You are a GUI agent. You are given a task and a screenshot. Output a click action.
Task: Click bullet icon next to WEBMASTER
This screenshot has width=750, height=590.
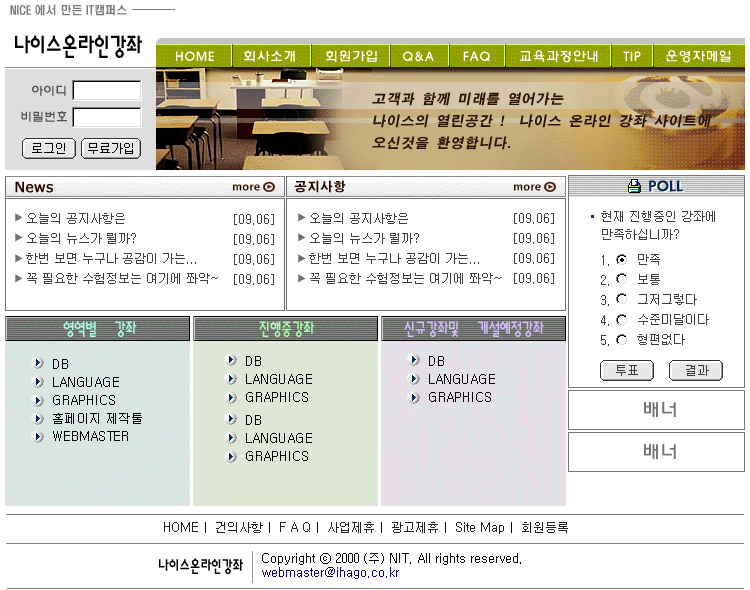click(x=38, y=436)
